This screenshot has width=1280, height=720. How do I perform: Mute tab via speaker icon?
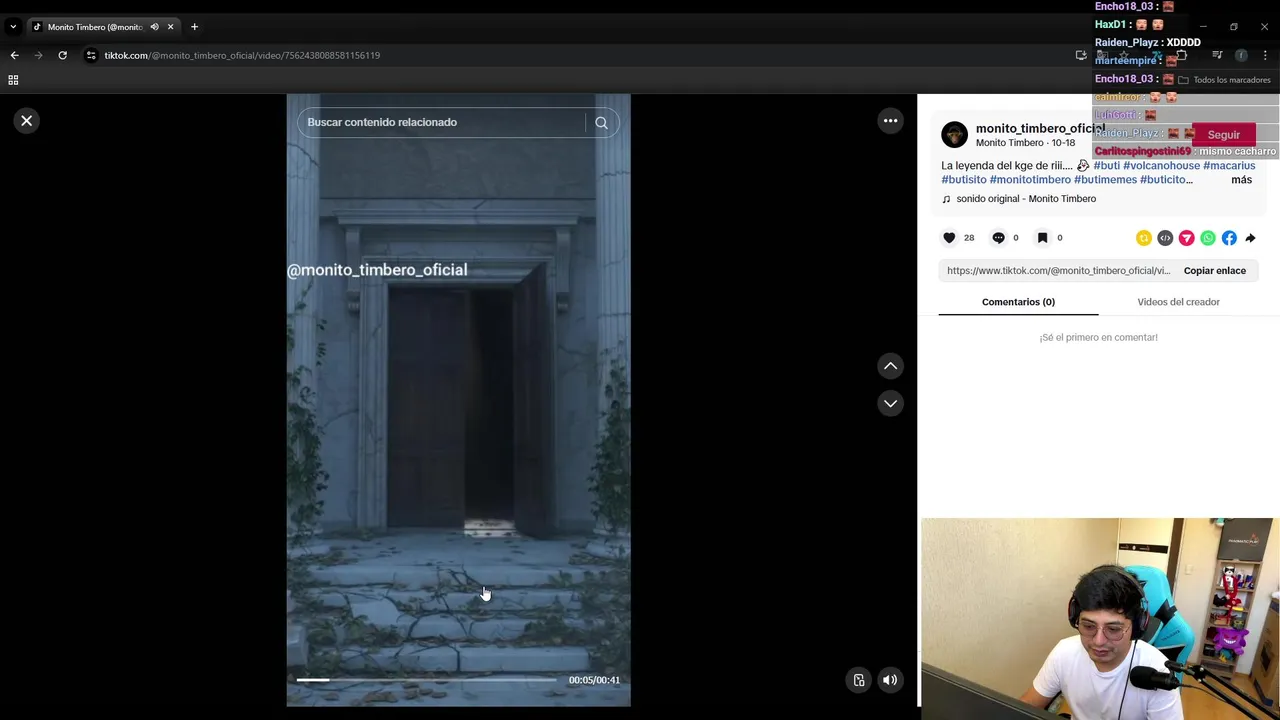[x=154, y=27]
